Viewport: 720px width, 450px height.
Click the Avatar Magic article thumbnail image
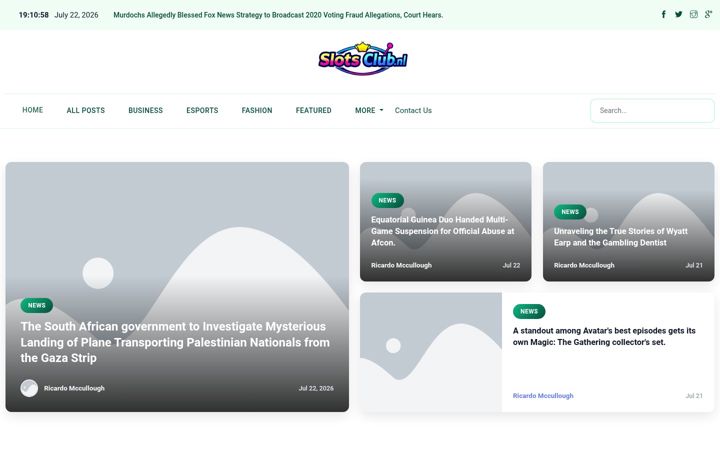pos(431,352)
